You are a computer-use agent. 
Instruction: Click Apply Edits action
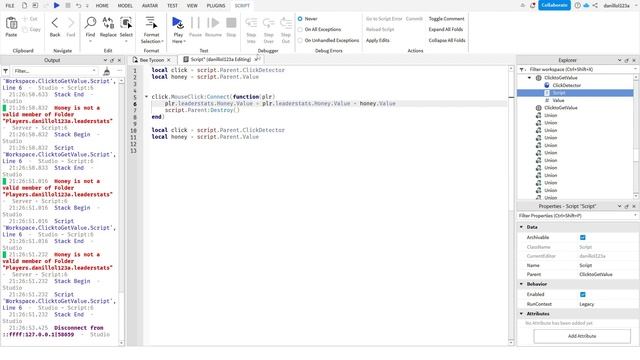tap(378, 40)
